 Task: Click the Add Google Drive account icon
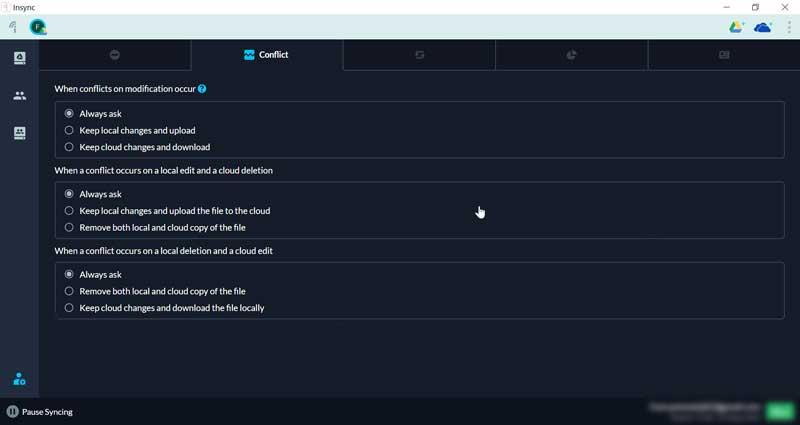click(x=736, y=27)
